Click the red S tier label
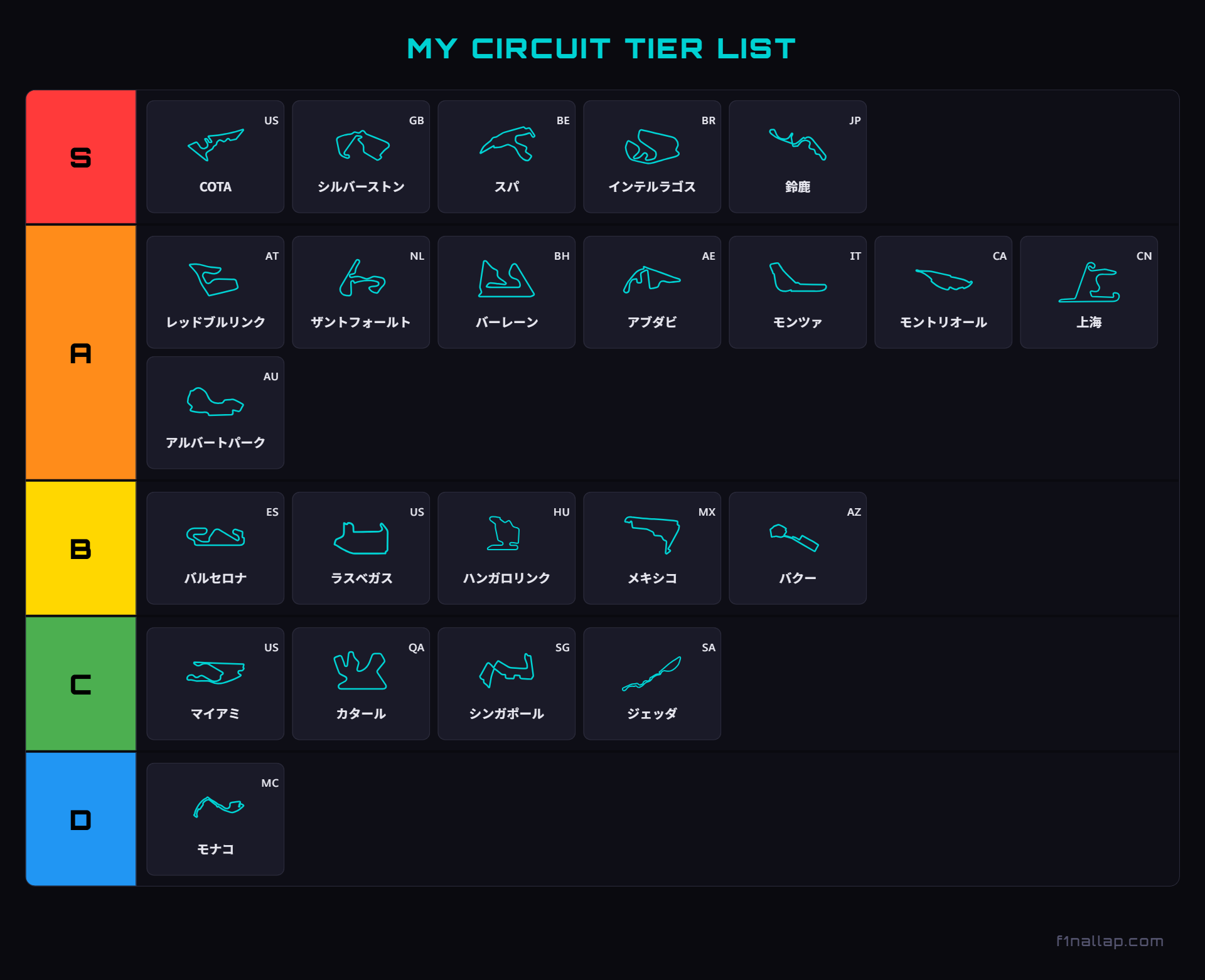 click(x=81, y=157)
